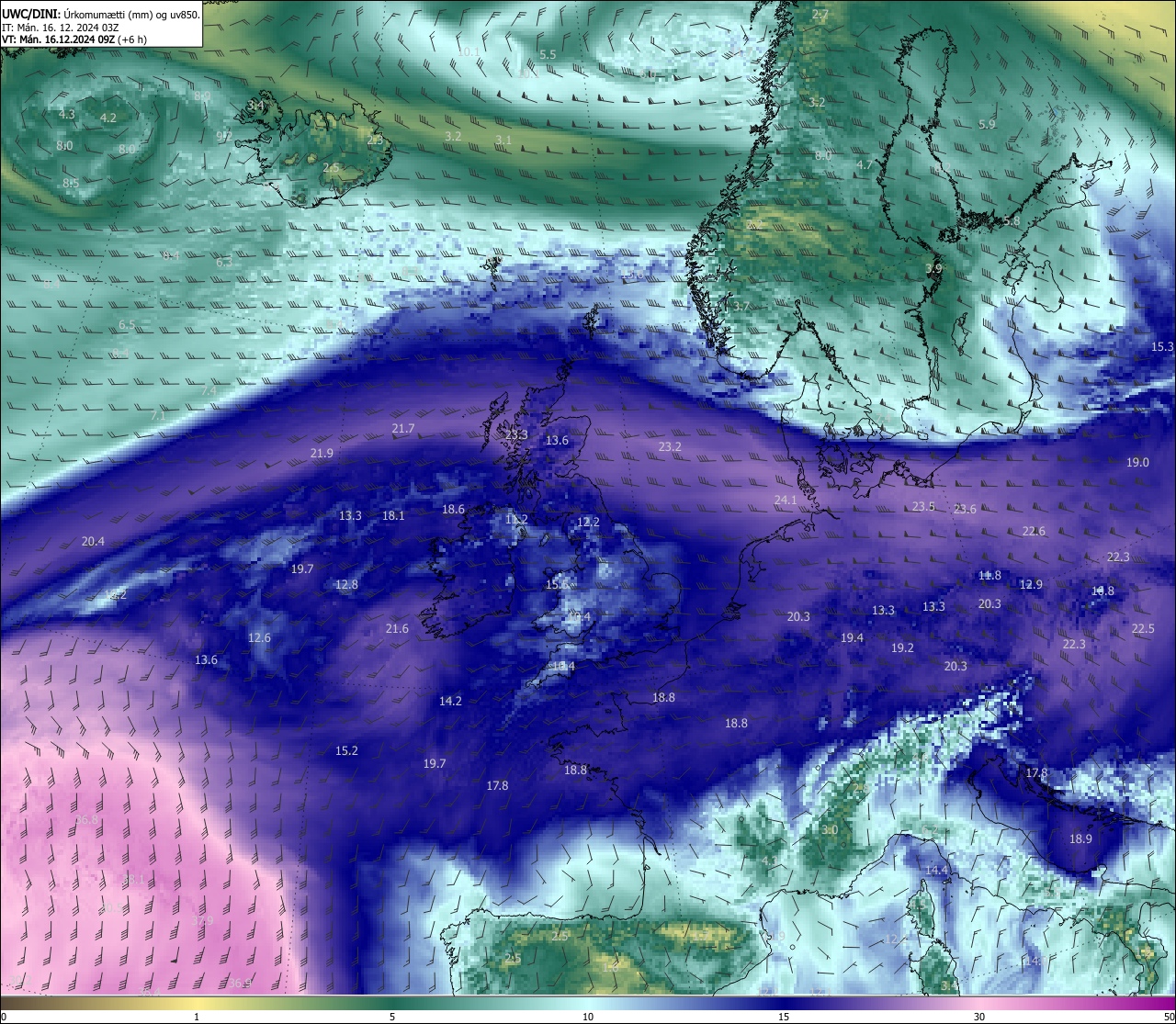This screenshot has width=1176, height=1024.
Task: Click the 12.6 value over the Atlantic
Action: (x=259, y=638)
